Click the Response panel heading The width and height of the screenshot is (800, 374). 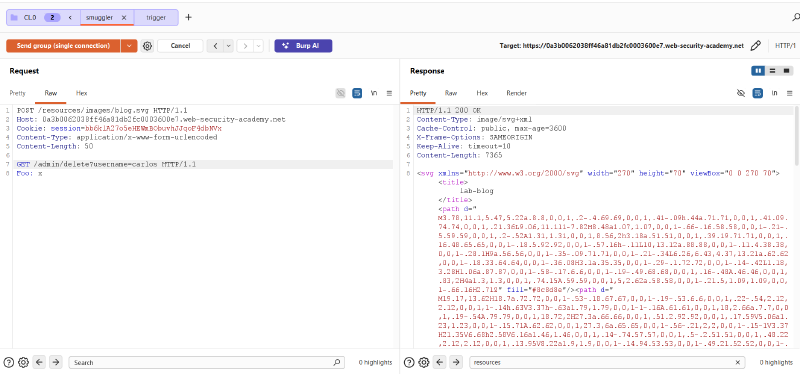pos(427,71)
